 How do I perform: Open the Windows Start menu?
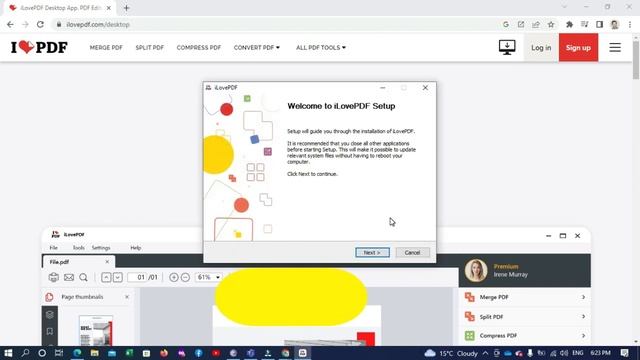[x=8, y=353]
